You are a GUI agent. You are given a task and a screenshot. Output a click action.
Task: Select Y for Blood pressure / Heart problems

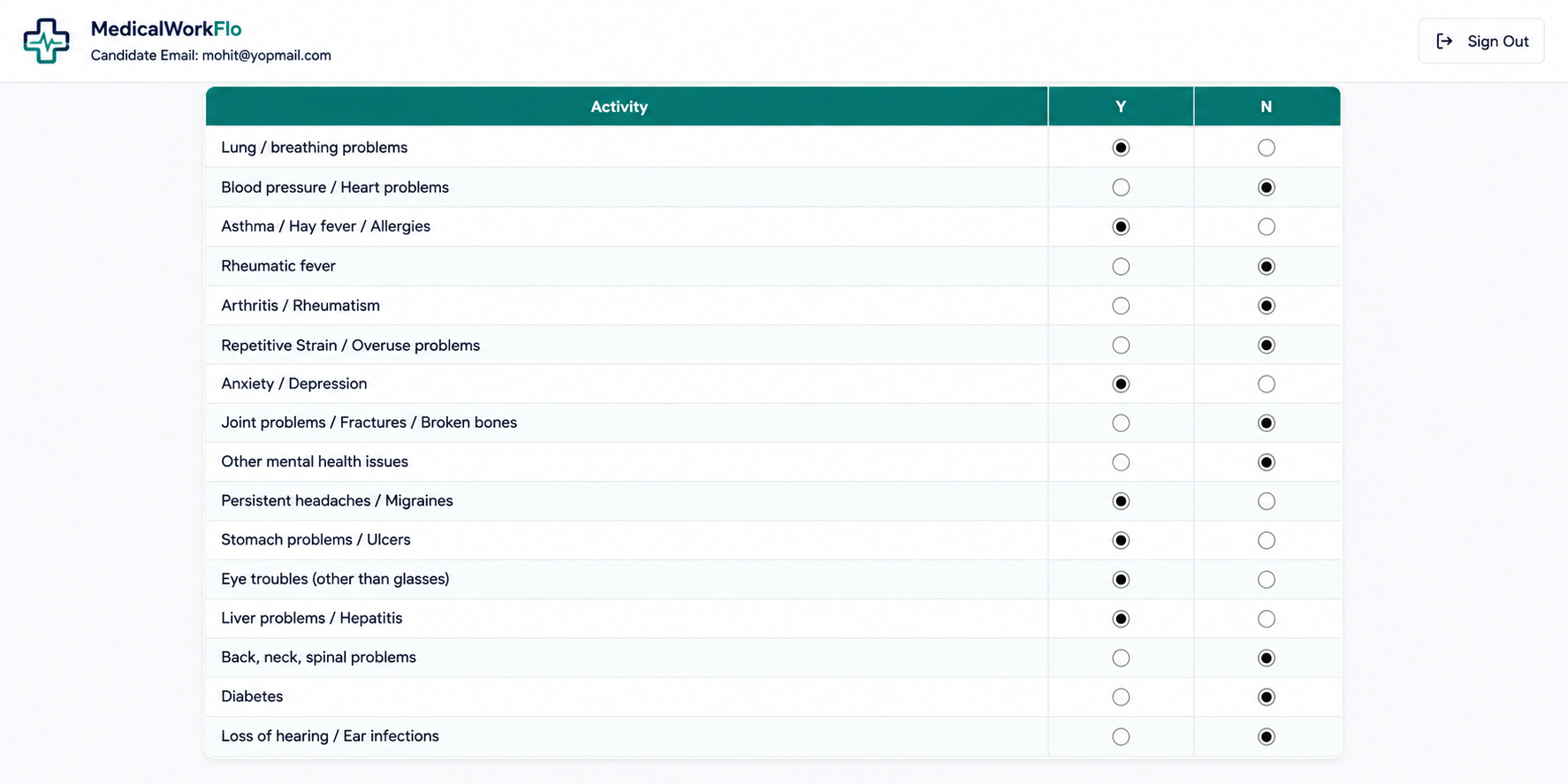tap(1121, 187)
